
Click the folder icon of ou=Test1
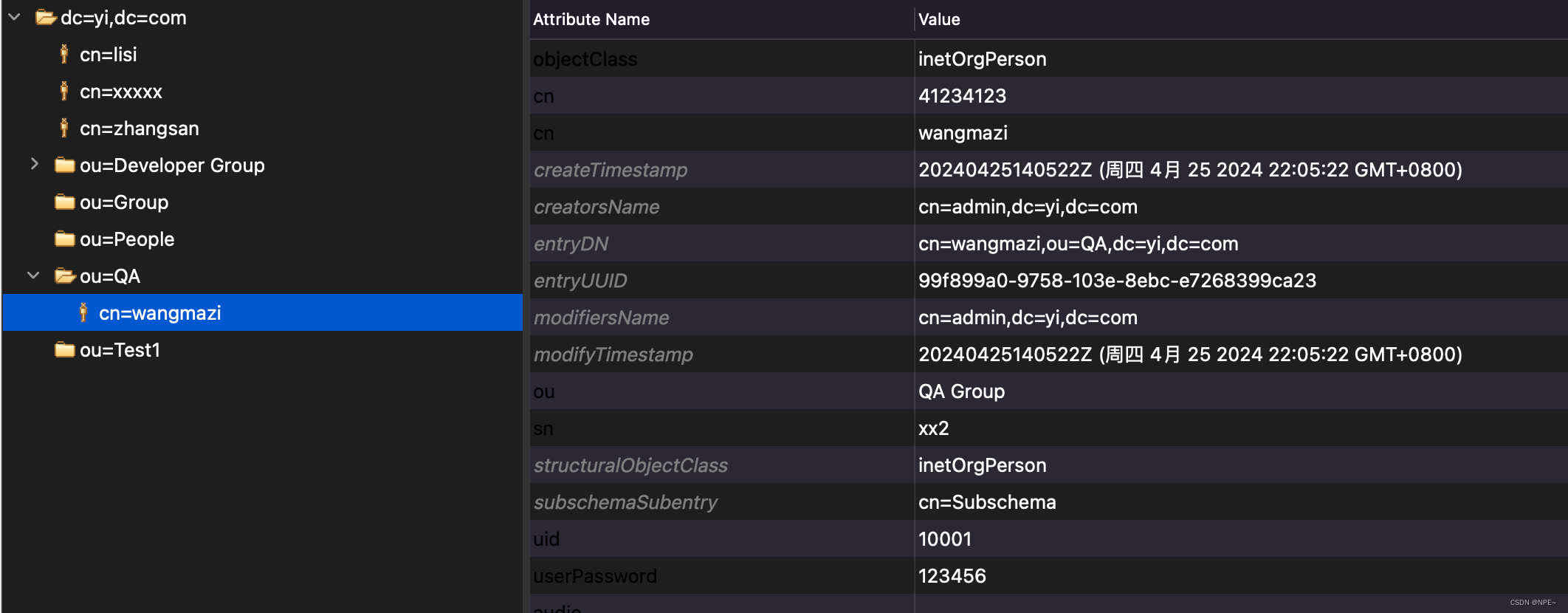pyautogui.click(x=65, y=349)
